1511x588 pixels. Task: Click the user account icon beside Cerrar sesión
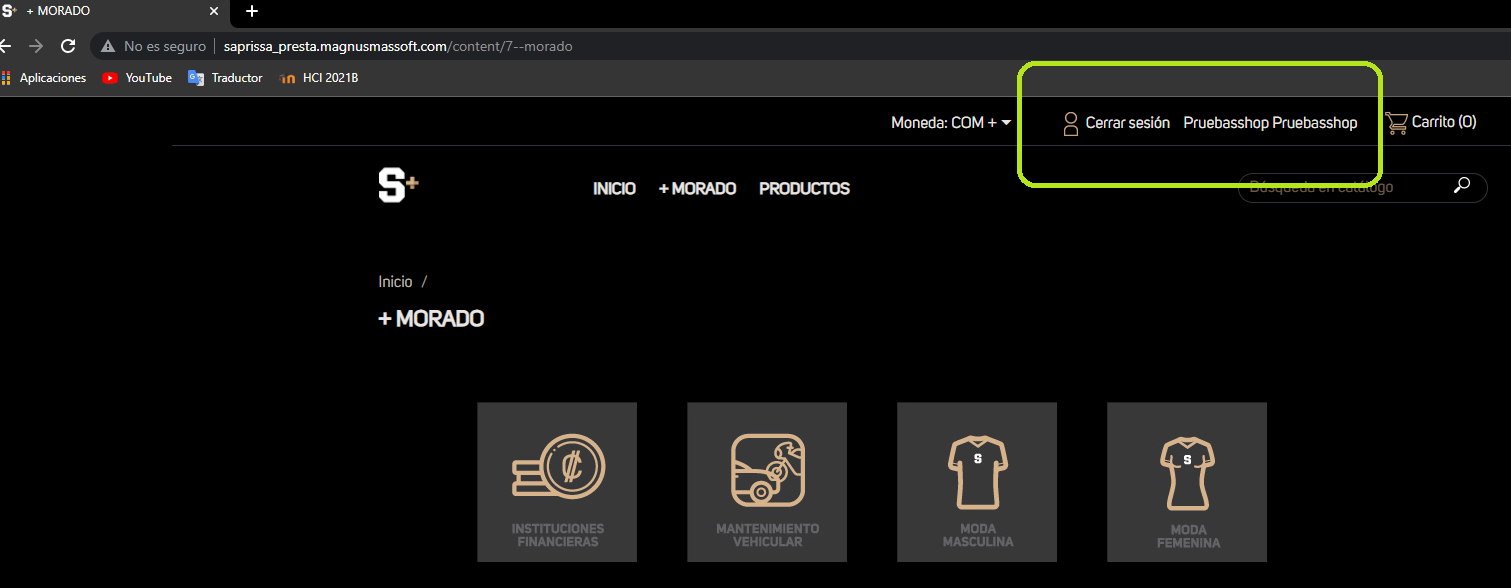1070,122
